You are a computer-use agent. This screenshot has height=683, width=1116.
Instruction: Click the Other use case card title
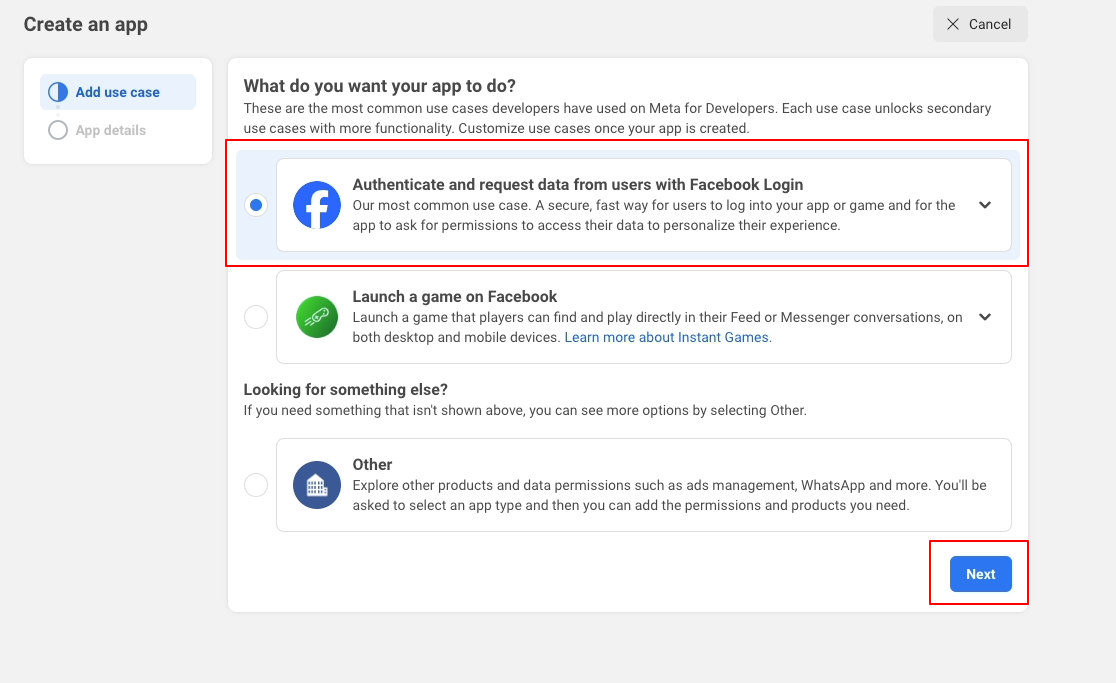[x=372, y=465]
